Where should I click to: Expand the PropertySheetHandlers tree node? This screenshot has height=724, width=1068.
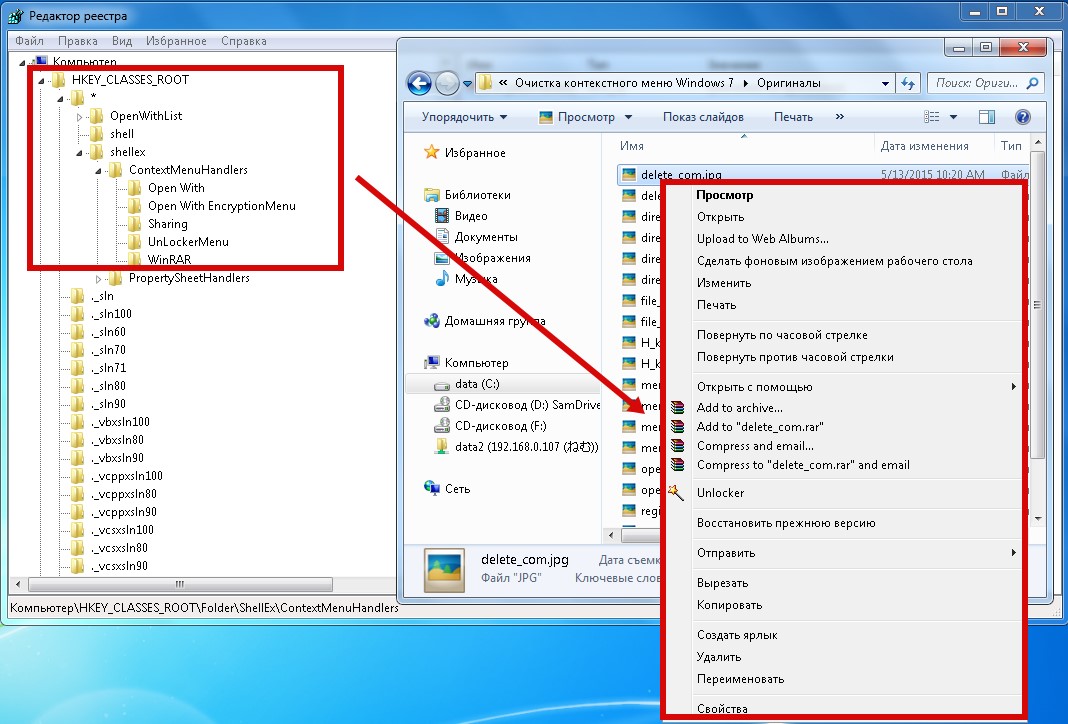(99, 278)
